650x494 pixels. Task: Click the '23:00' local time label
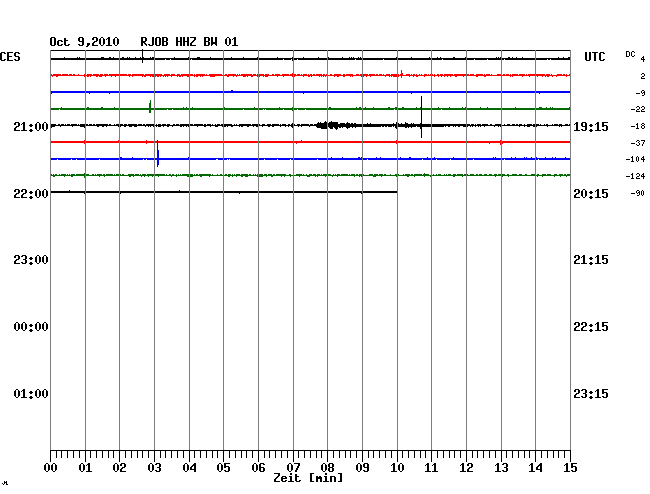click(x=31, y=260)
